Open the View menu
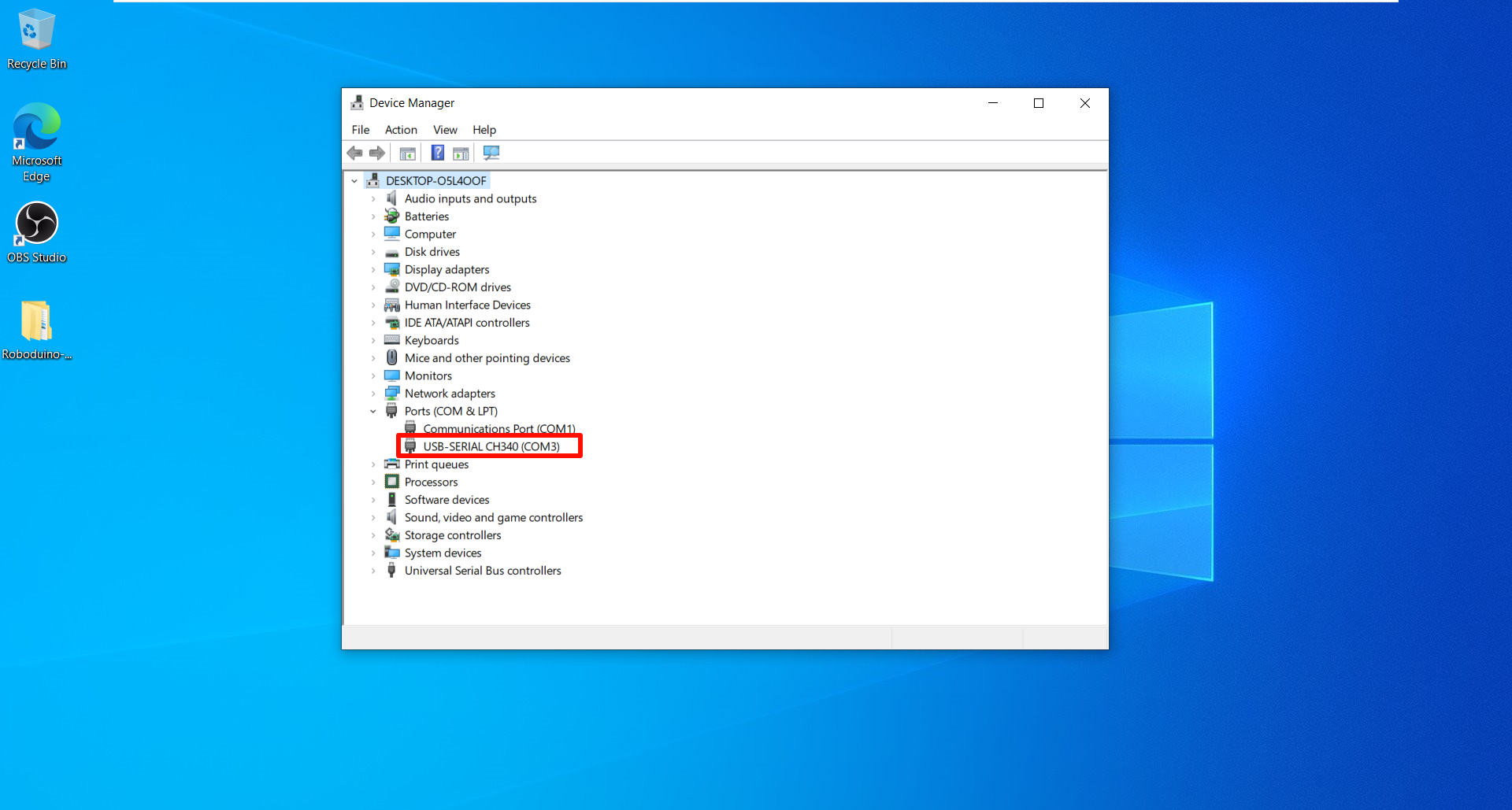Viewport: 1512px width, 810px height. click(445, 130)
